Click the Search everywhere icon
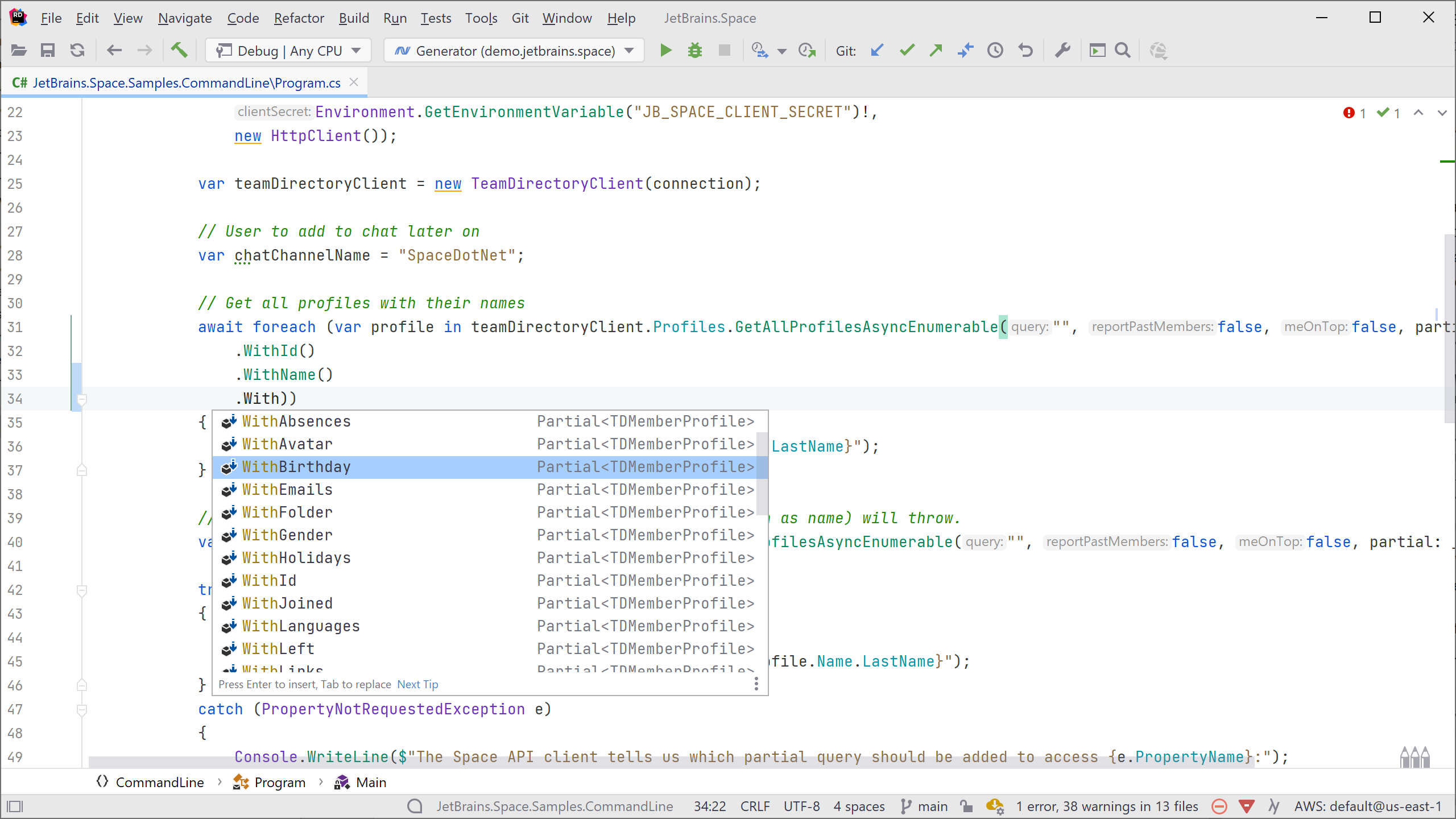Viewport: 1456px width, 819px height. pyautogui.click(x=1122, y=50)
